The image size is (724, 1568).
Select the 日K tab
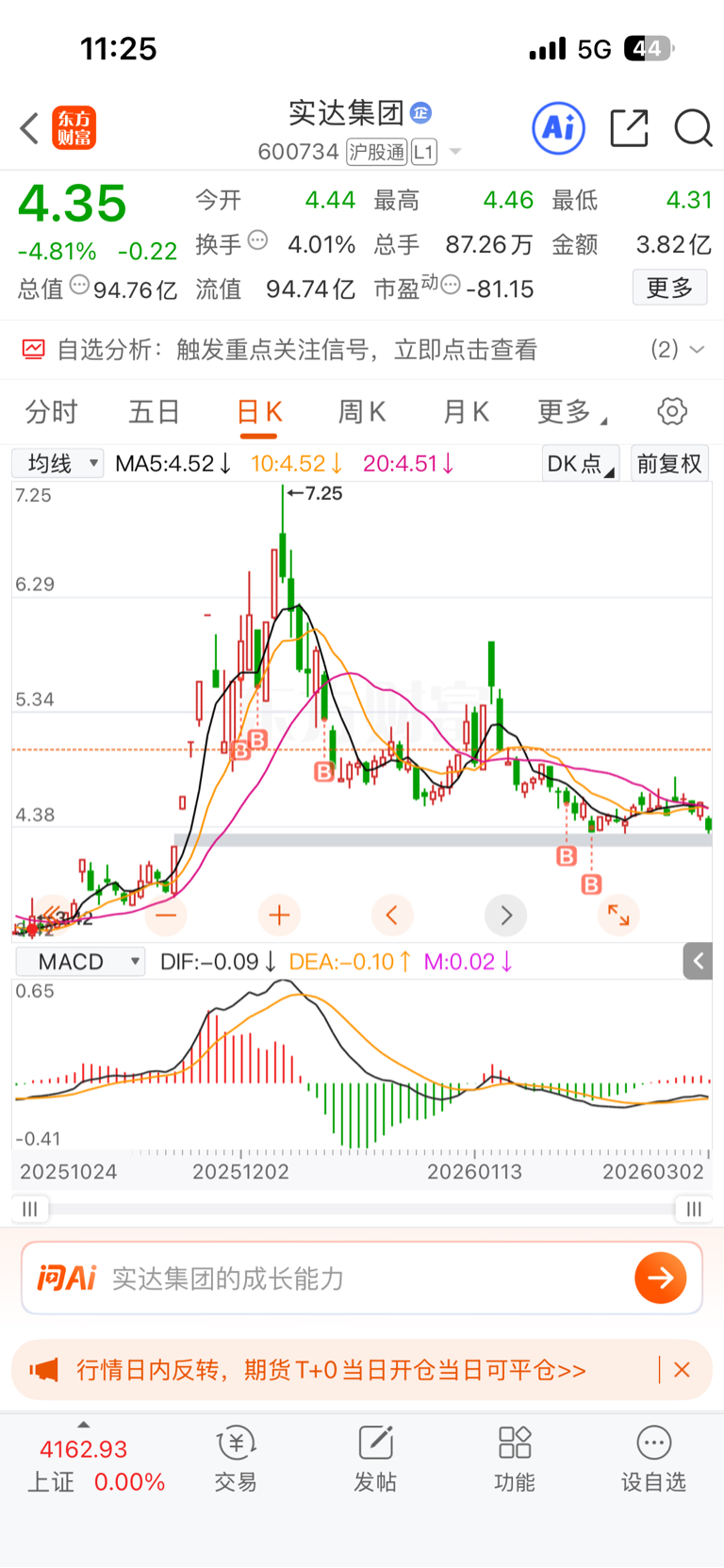coord(259,412)
